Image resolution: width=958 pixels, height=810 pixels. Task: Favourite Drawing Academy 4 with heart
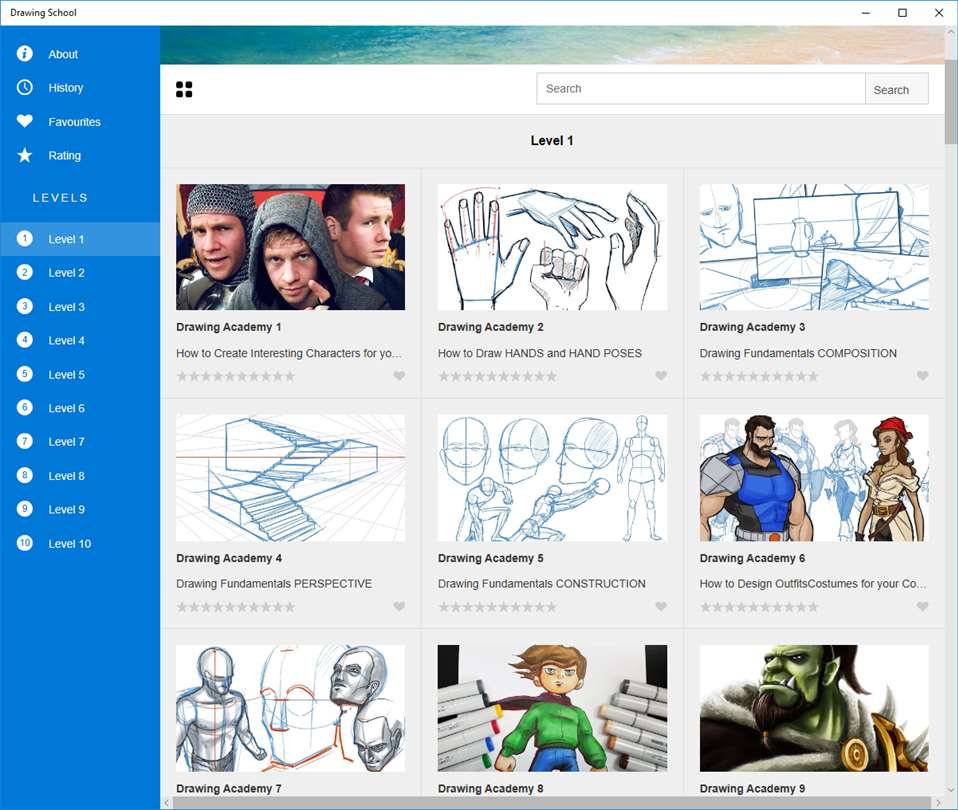click(x=399, y=607)
